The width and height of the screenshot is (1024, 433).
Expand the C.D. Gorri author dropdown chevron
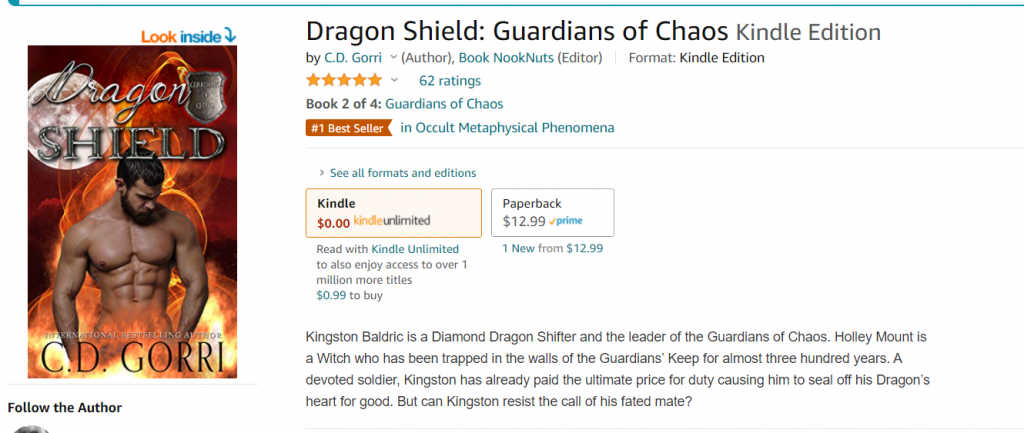point(393,57)
